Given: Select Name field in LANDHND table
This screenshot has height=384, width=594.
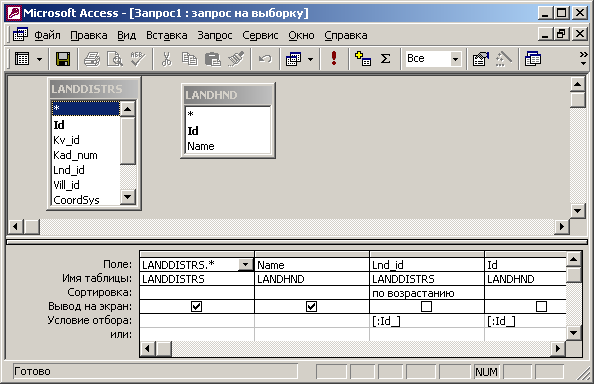Looking at the screenshot, I should [x=201, y=146].
